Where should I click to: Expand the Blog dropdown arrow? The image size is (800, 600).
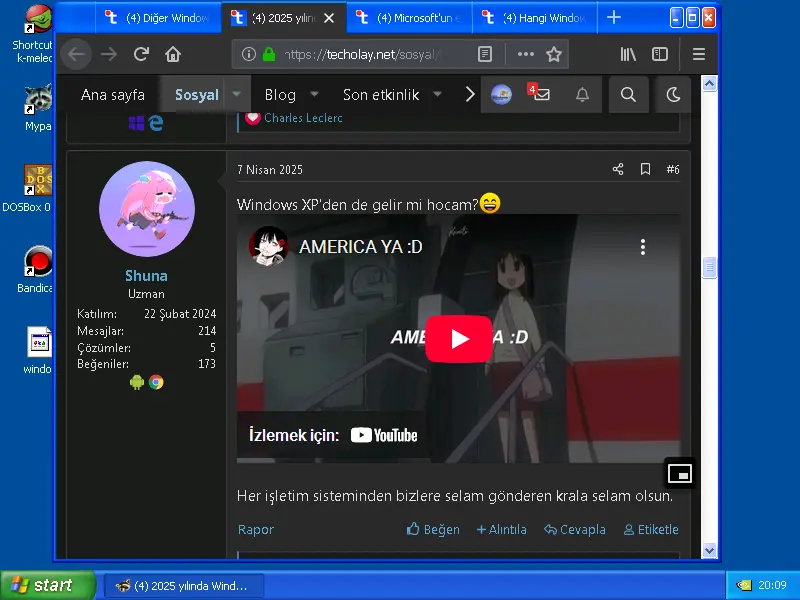(315, 94)
